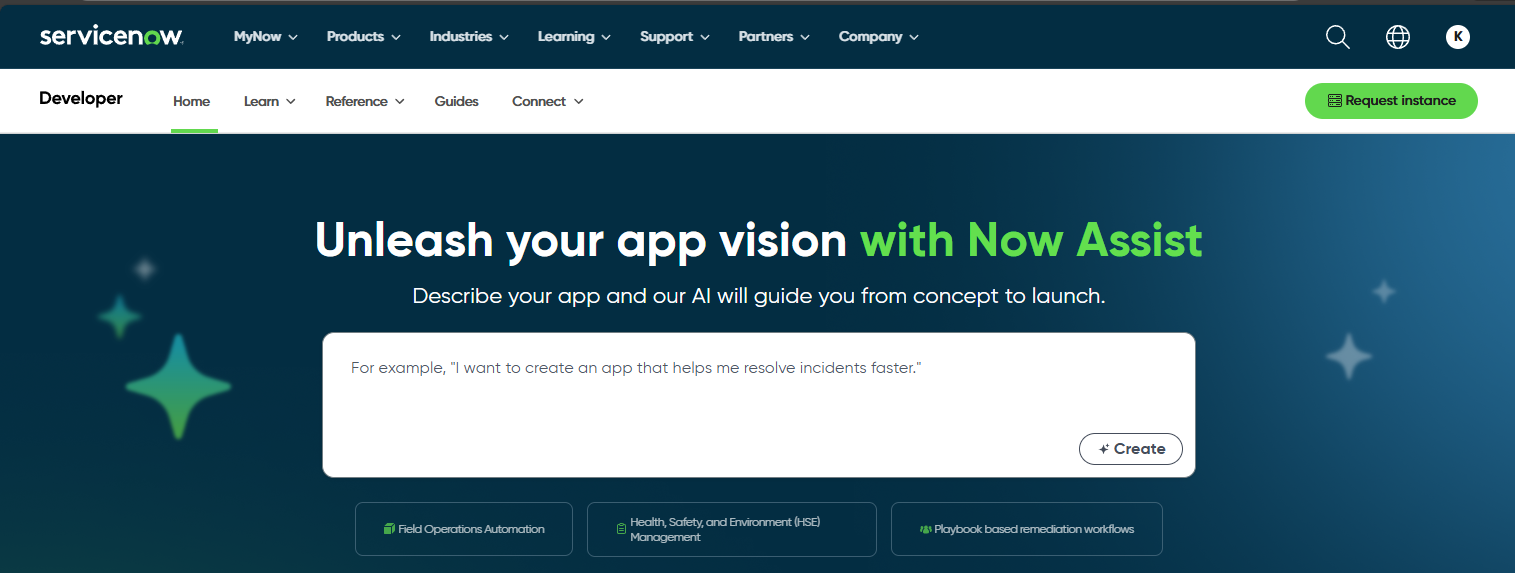Open the Connect menu in Developer nav
The width and height of the screenshot is (1515, 573).
tap(548, 101)
